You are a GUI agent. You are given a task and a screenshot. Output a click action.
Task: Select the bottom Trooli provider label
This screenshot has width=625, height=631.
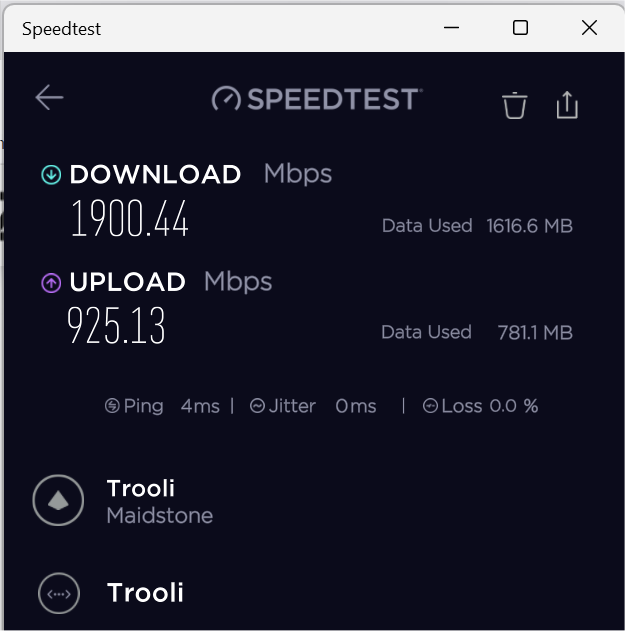click(x=145, y=592)
